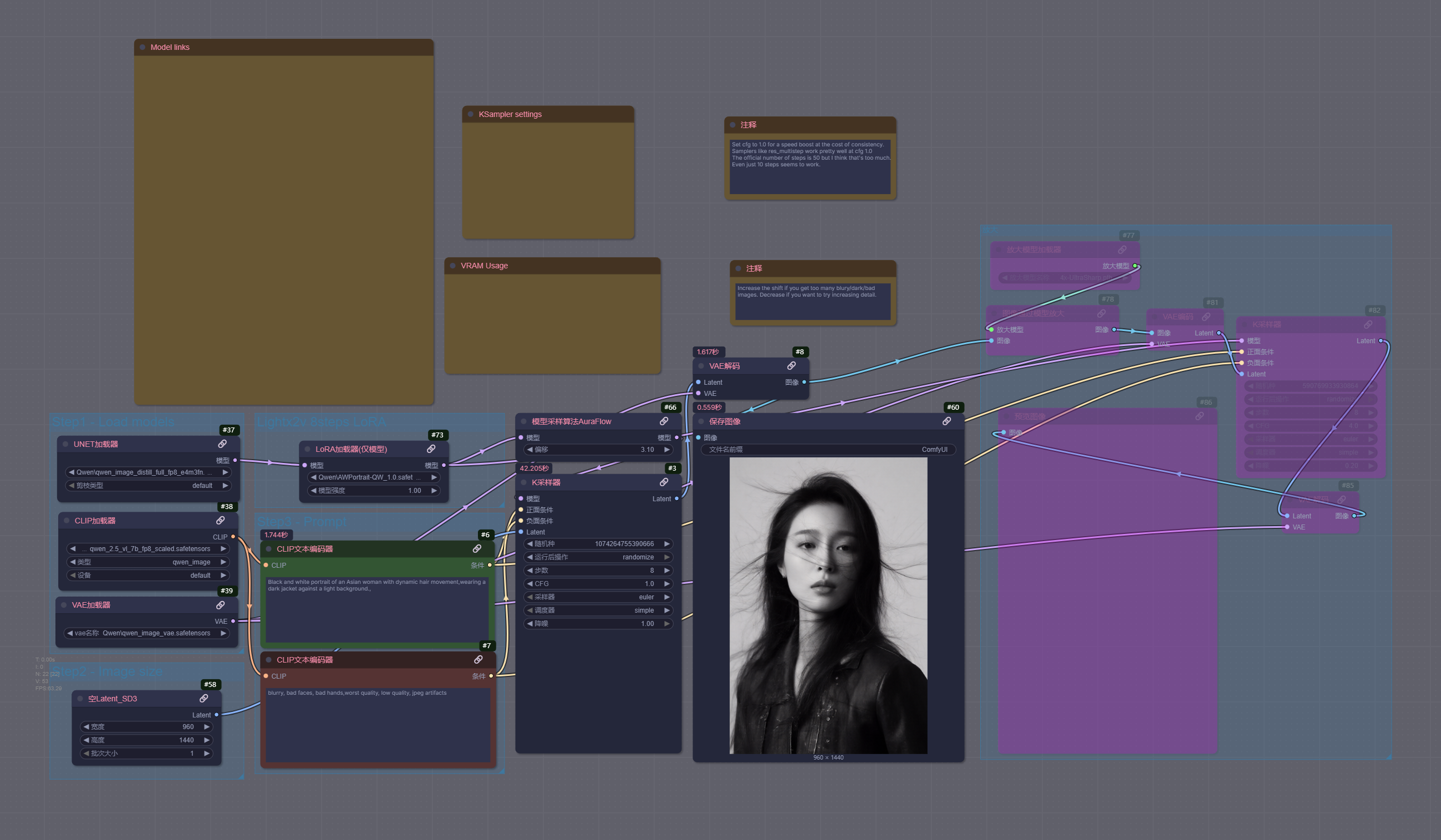Screen dimensions: 1441x840
Task: Click the 偏移 3.10 value slider
Action: click(598, 450)
